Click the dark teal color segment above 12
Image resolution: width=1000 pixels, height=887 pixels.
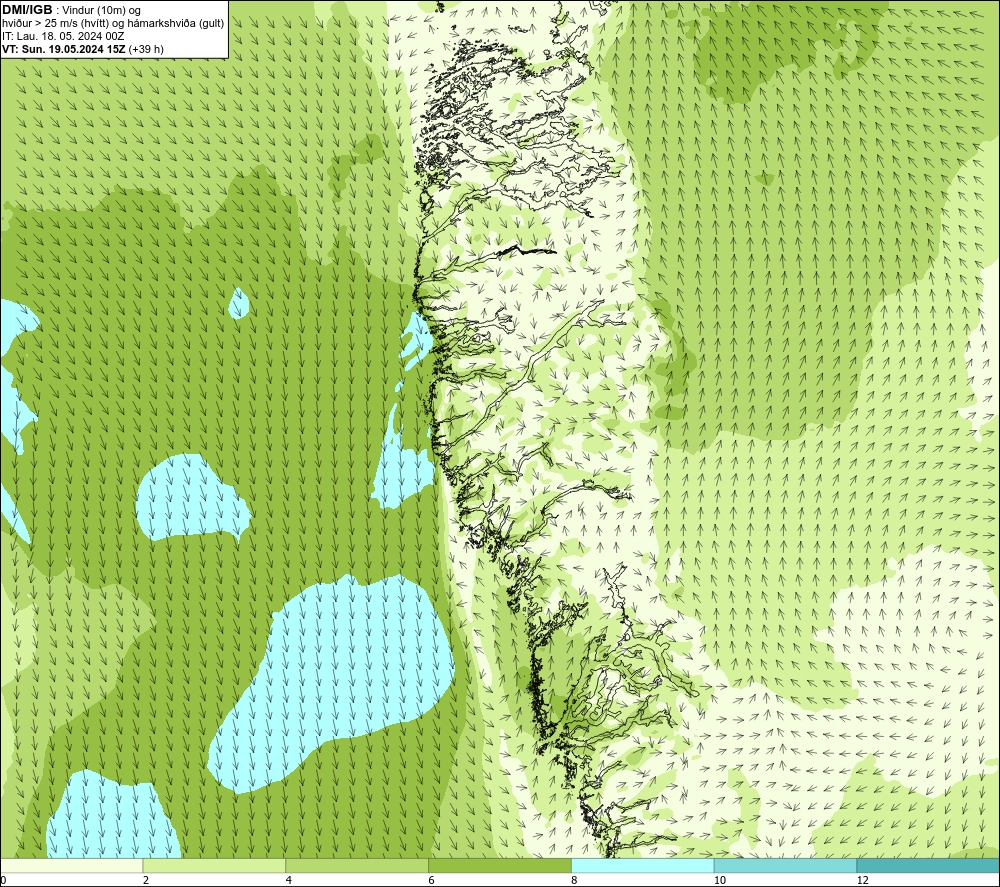click(928, 866)
